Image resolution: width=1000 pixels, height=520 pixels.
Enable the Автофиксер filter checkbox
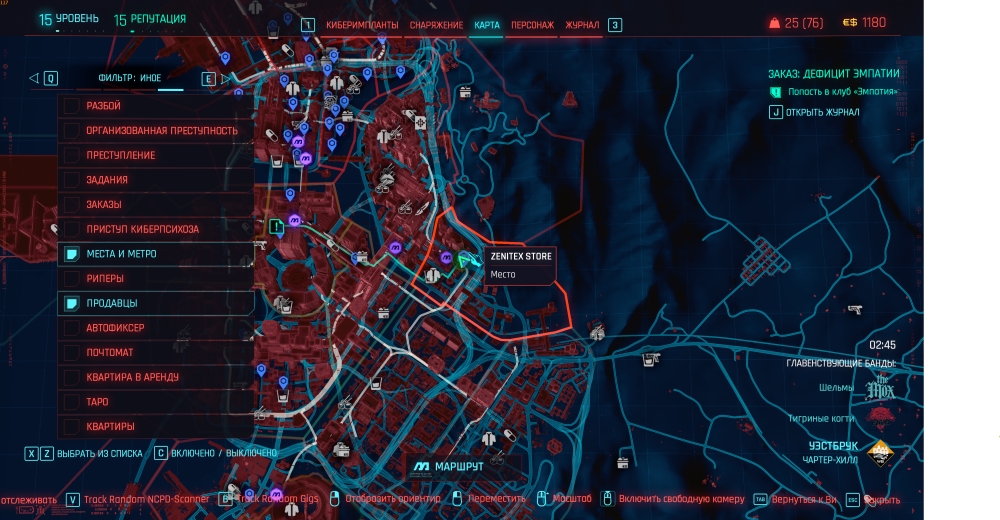tap(71, 328)
